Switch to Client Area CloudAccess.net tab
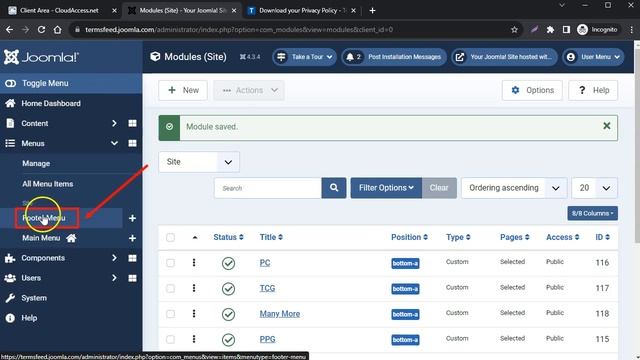This screenshot has width=640, height=360. 61,11
